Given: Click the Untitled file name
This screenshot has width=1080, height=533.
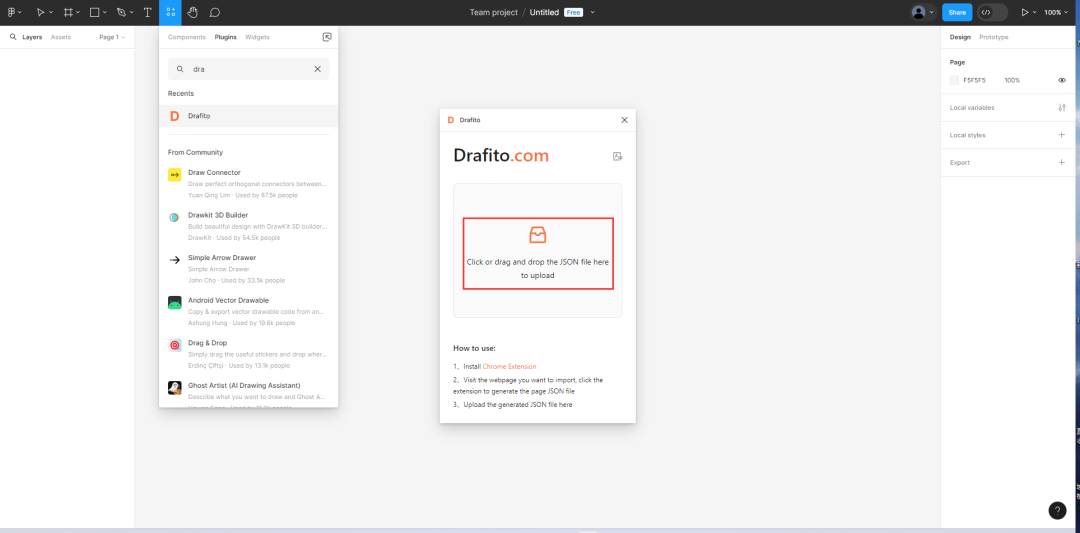Looking at the screenshot, I should click(x=544, y=12).
